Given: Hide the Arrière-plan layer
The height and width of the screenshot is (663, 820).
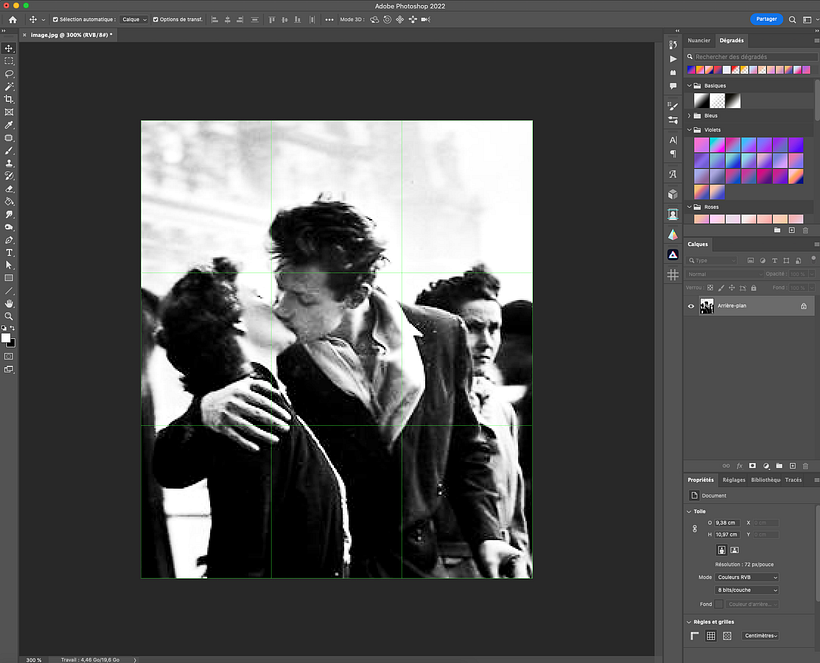Looking at the screenshot, I should (691, 306).
